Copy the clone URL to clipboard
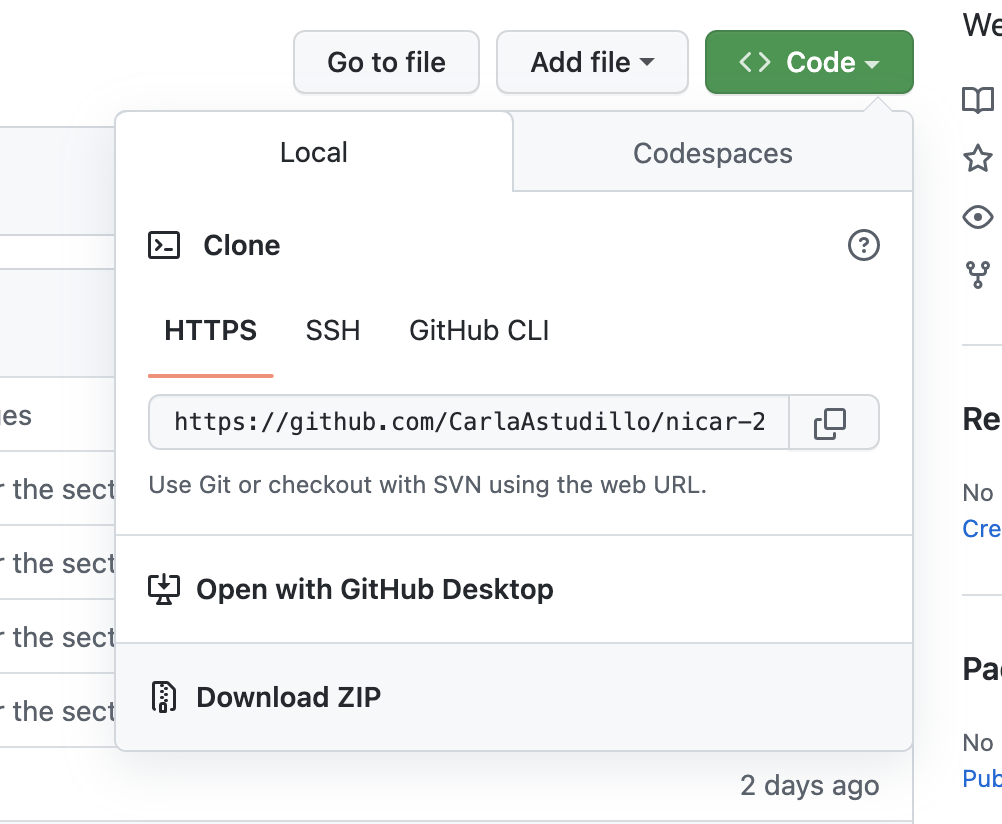1002x824 pixels. [833, 423]
